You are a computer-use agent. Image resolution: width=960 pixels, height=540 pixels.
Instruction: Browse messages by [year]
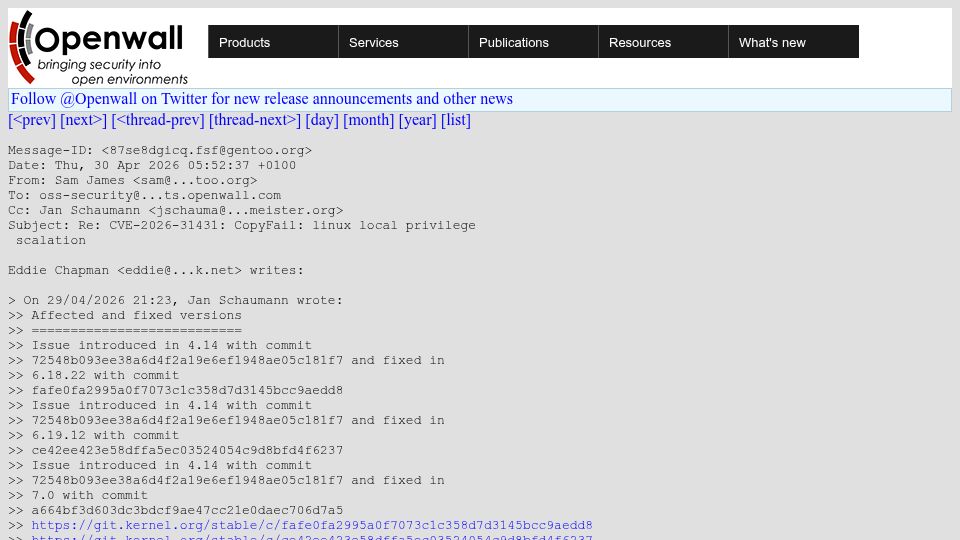click(x=418, y=120)
